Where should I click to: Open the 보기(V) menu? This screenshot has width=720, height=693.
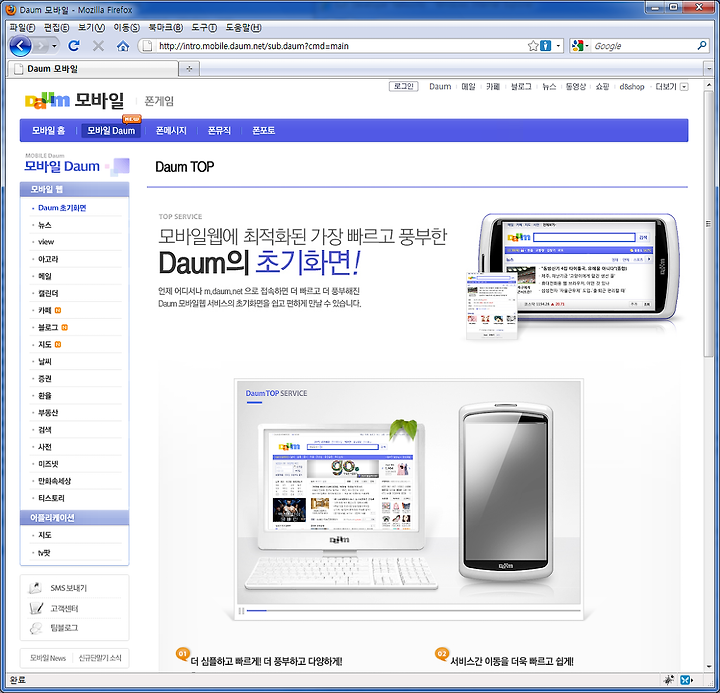tap(91, 28)
